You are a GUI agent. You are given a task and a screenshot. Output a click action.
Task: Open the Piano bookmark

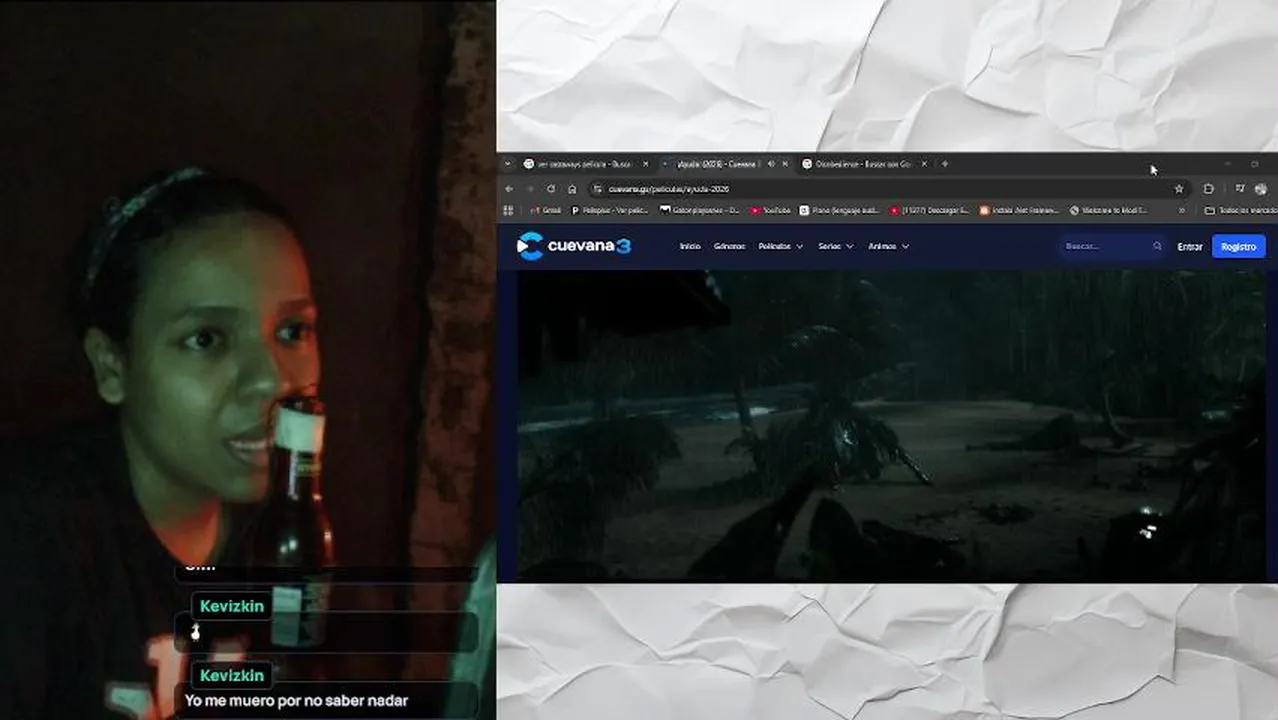[x=840, y=211]
